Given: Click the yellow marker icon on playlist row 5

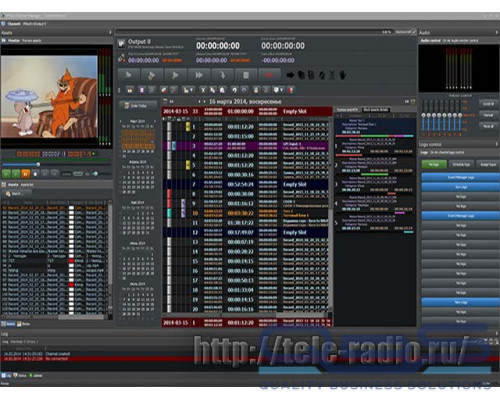Looking at the screenshot, I should pos(188,165).
